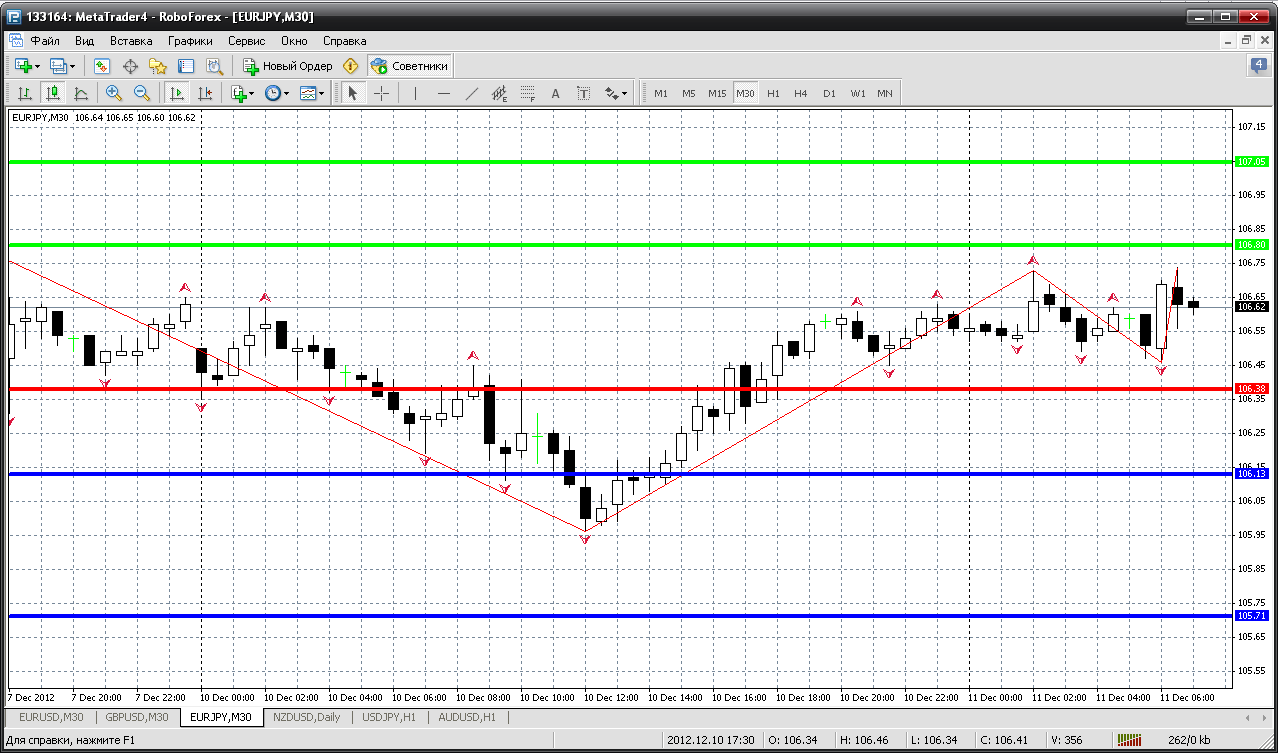1278x753 pixels.
Task: Expand the periodicity clock dropdown
Action: (287, 94)
